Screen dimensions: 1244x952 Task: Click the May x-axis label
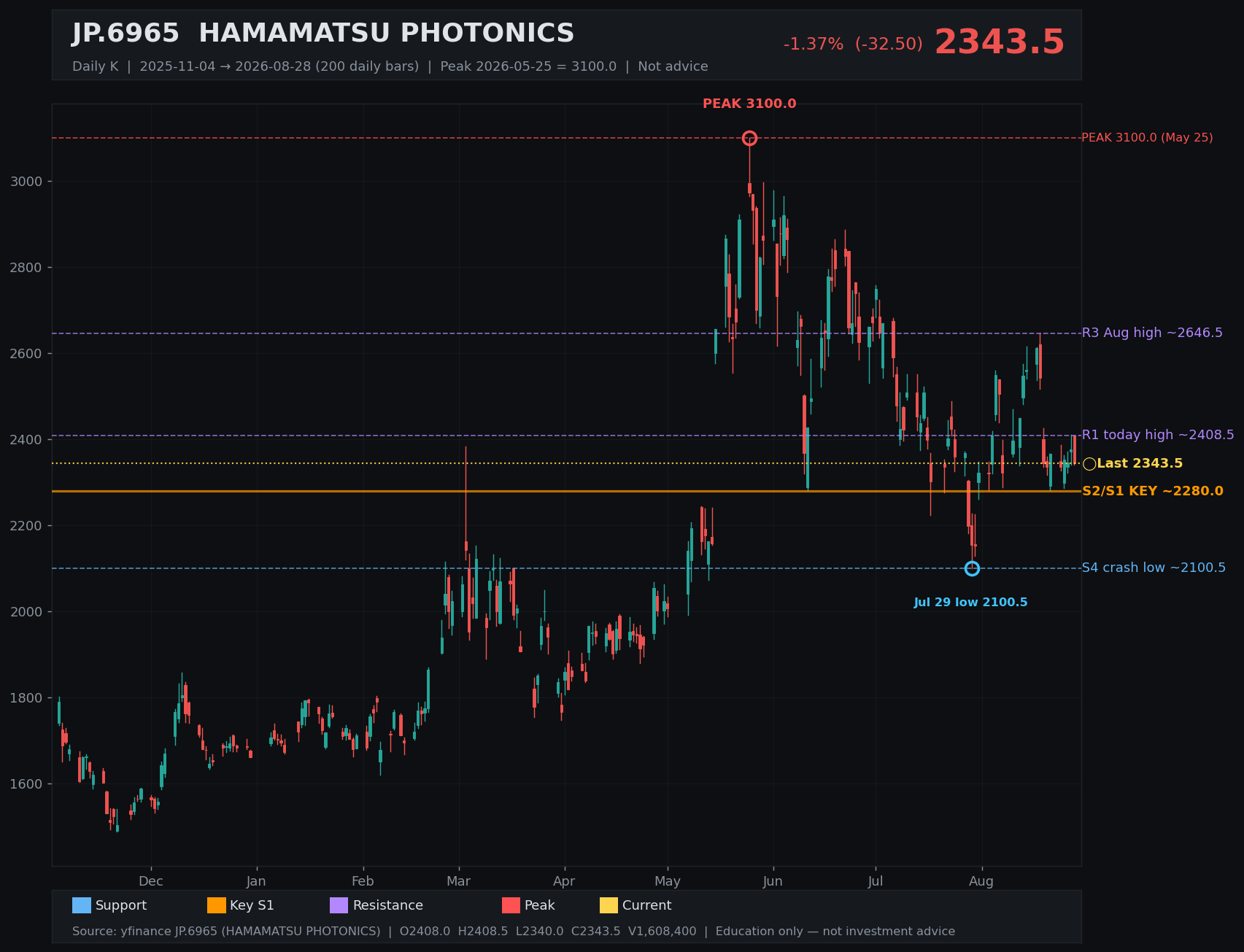[668, 881]
